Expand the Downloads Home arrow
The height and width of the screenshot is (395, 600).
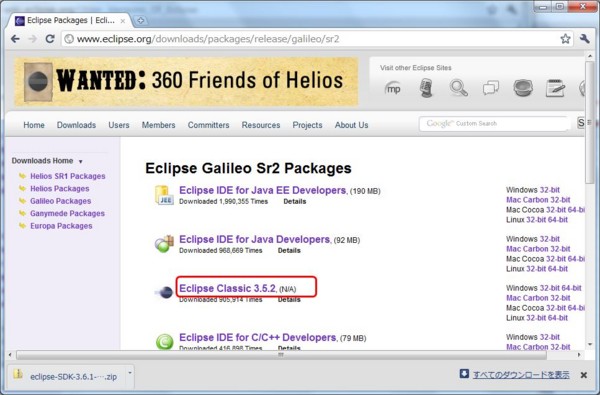point(80,162)
